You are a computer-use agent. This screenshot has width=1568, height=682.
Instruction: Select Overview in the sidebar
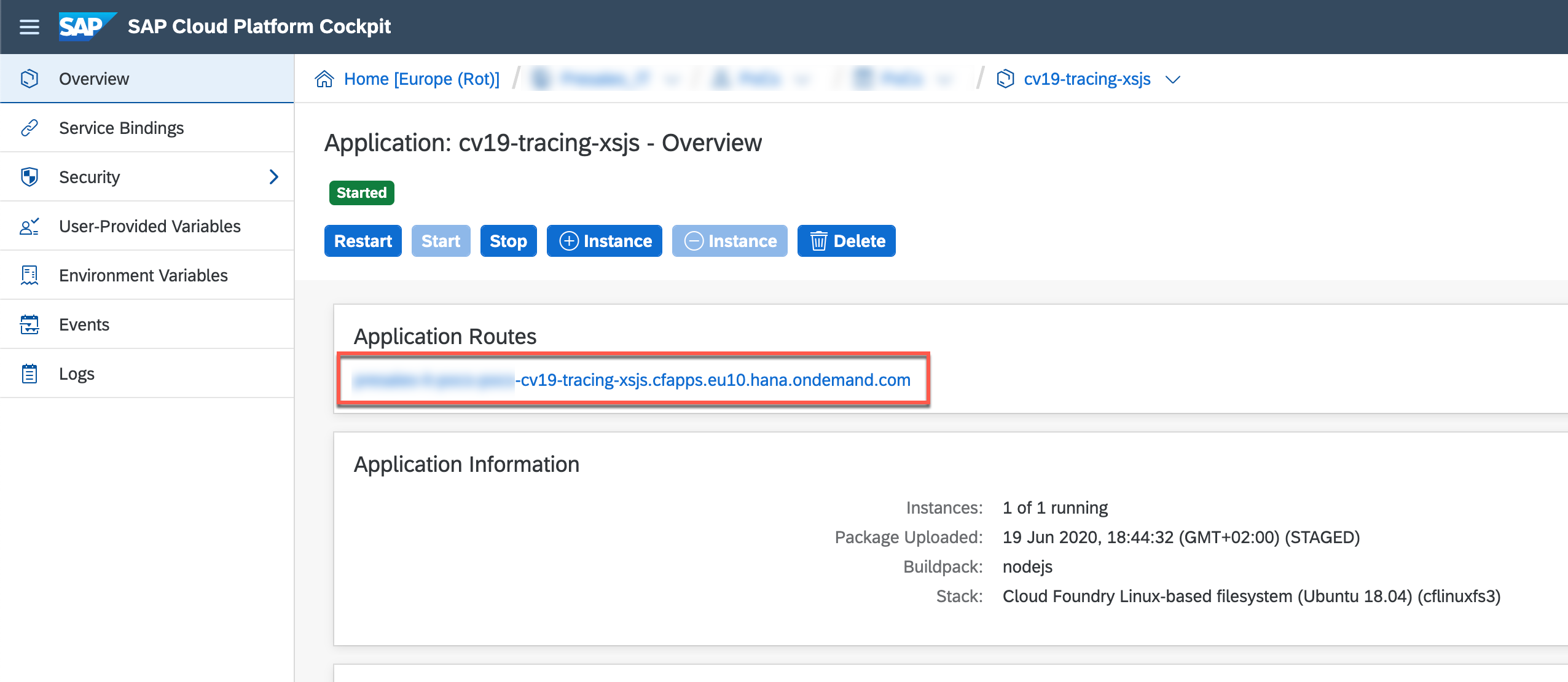click(94, 79)
